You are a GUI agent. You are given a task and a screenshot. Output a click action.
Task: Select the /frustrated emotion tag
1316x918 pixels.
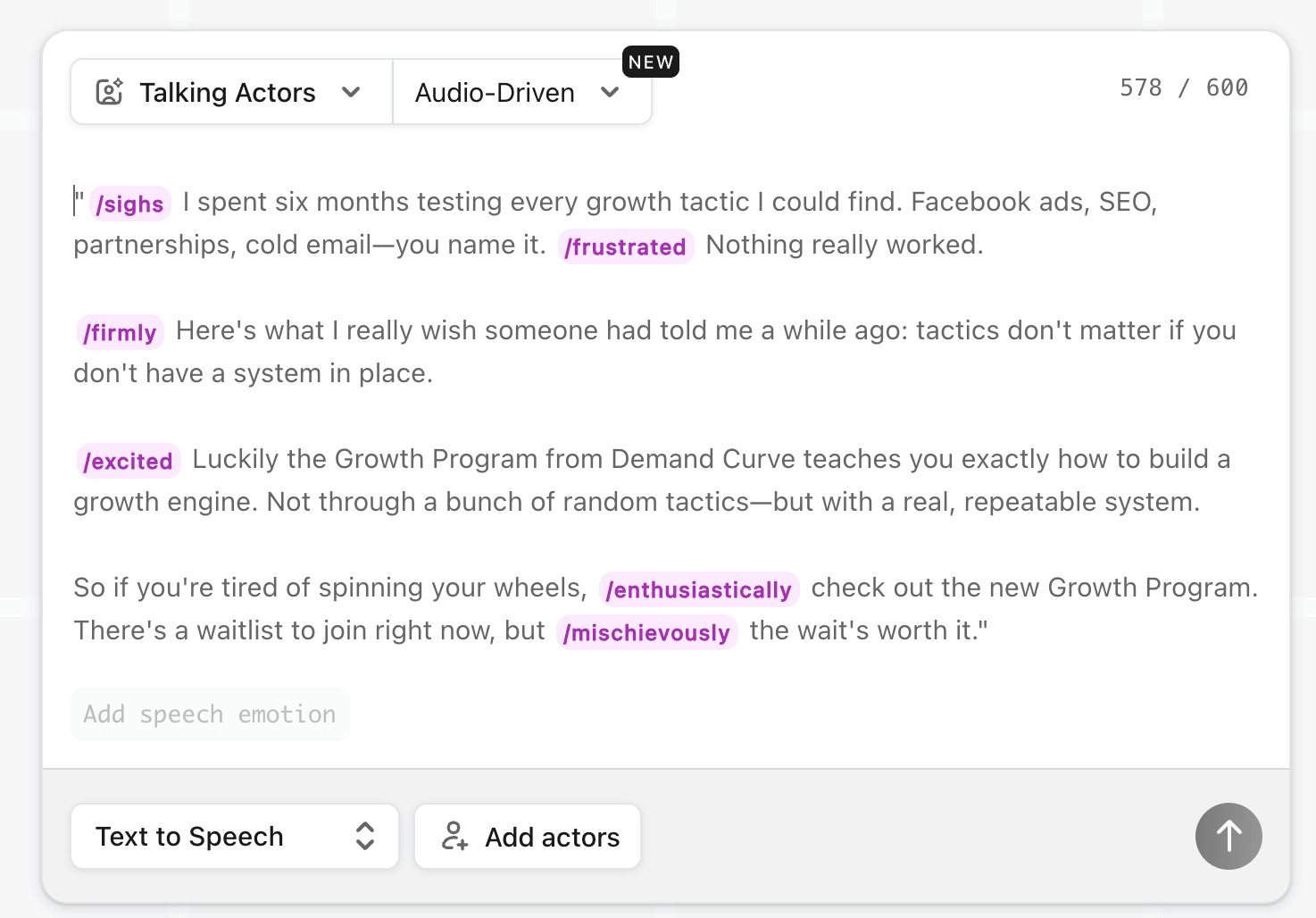625,247
